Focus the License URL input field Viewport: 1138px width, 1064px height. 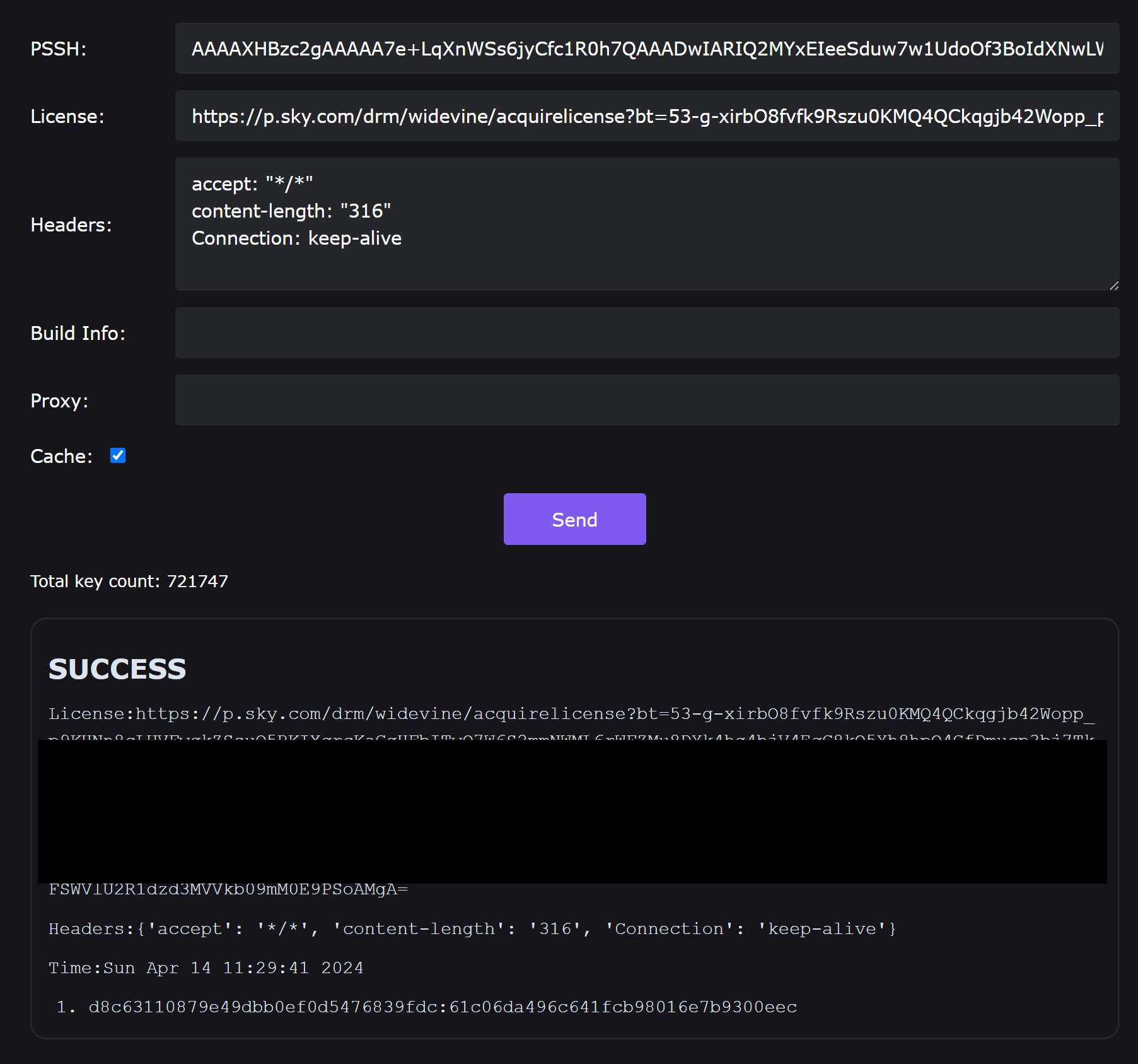coord(647,116)
